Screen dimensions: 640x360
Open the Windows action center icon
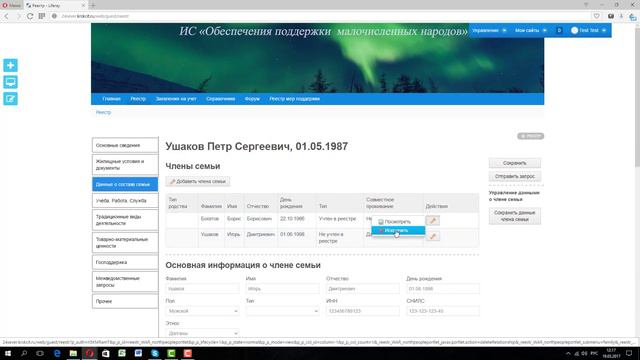629,353
